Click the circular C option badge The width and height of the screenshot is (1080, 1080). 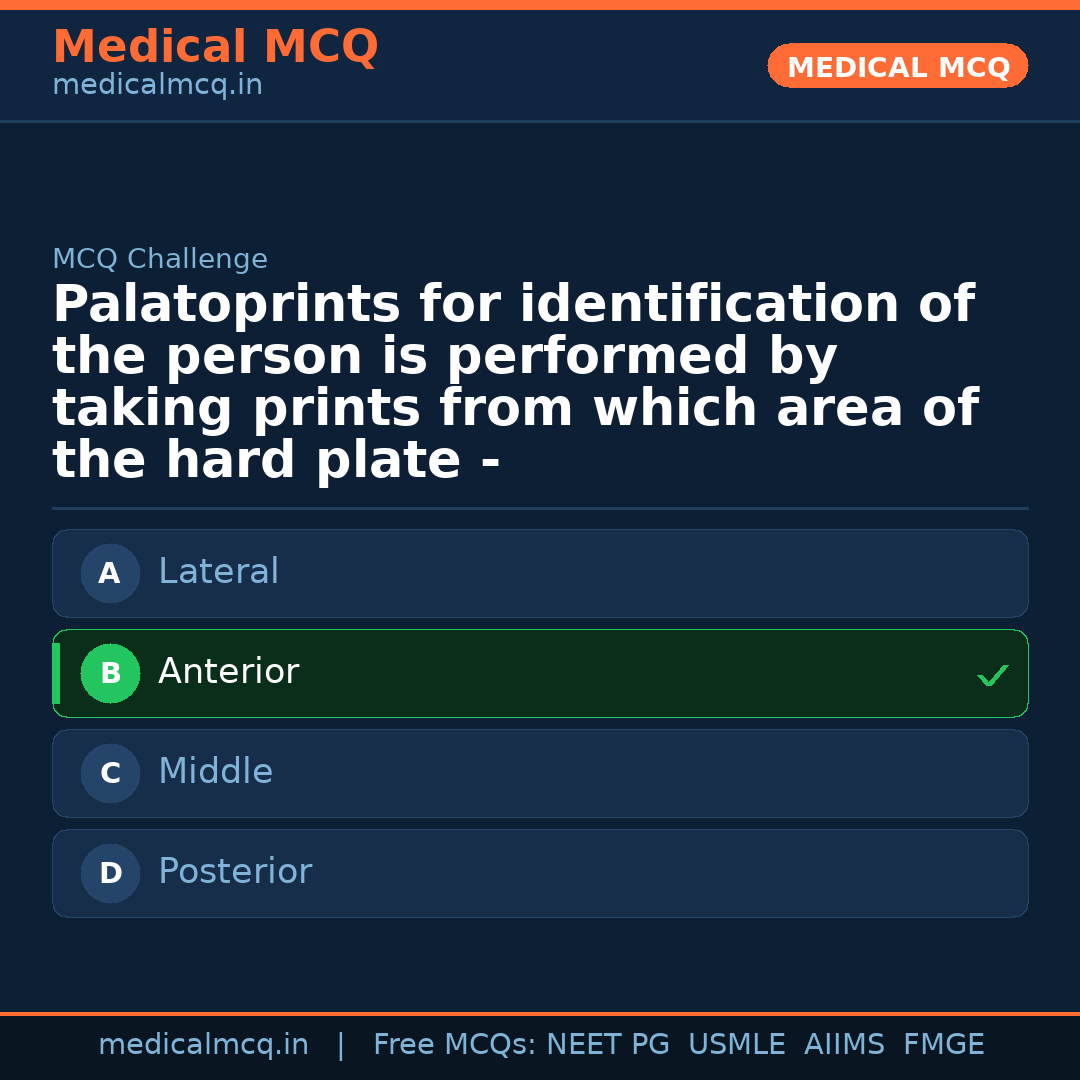110,773
